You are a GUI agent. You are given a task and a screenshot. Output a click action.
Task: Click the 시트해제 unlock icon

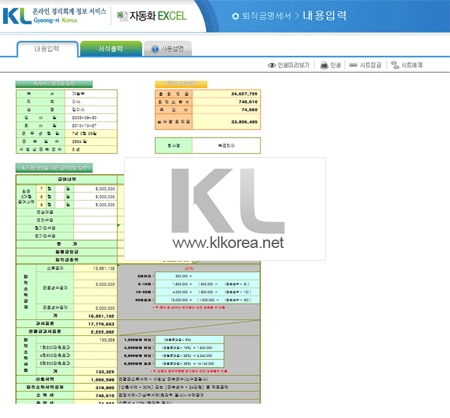point(395,65)
